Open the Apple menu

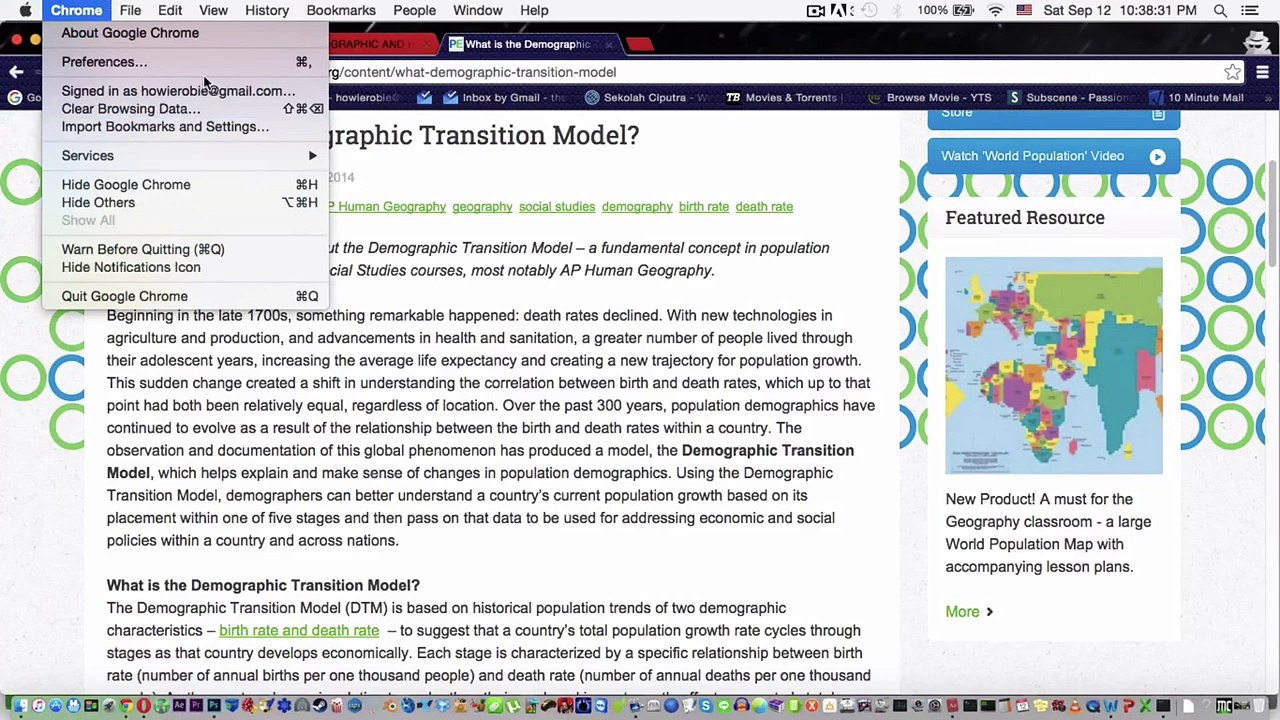pyautogui.click(x=25, y=10)
